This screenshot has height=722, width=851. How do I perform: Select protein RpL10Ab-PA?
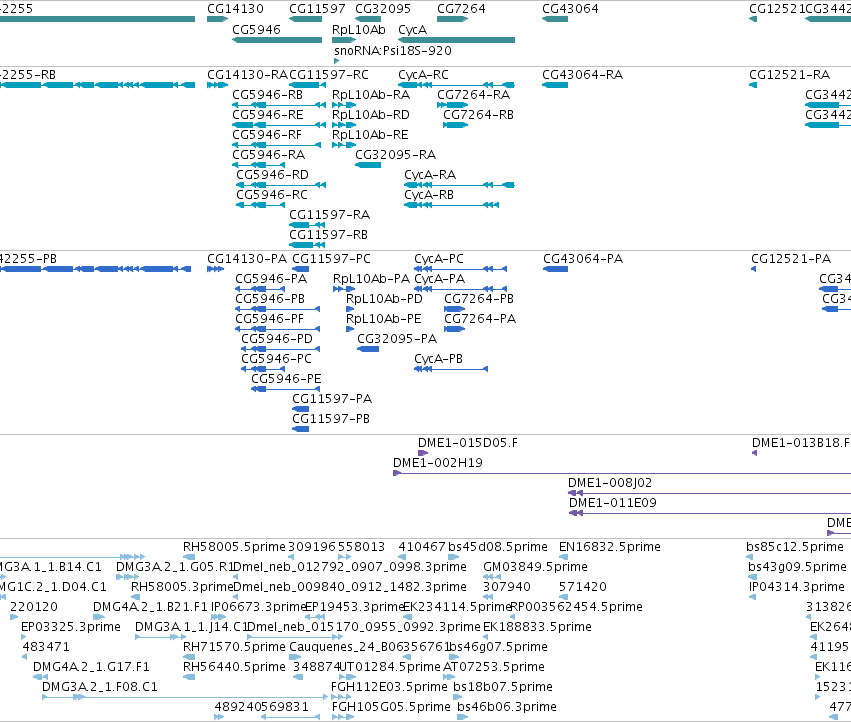(371, 278)
